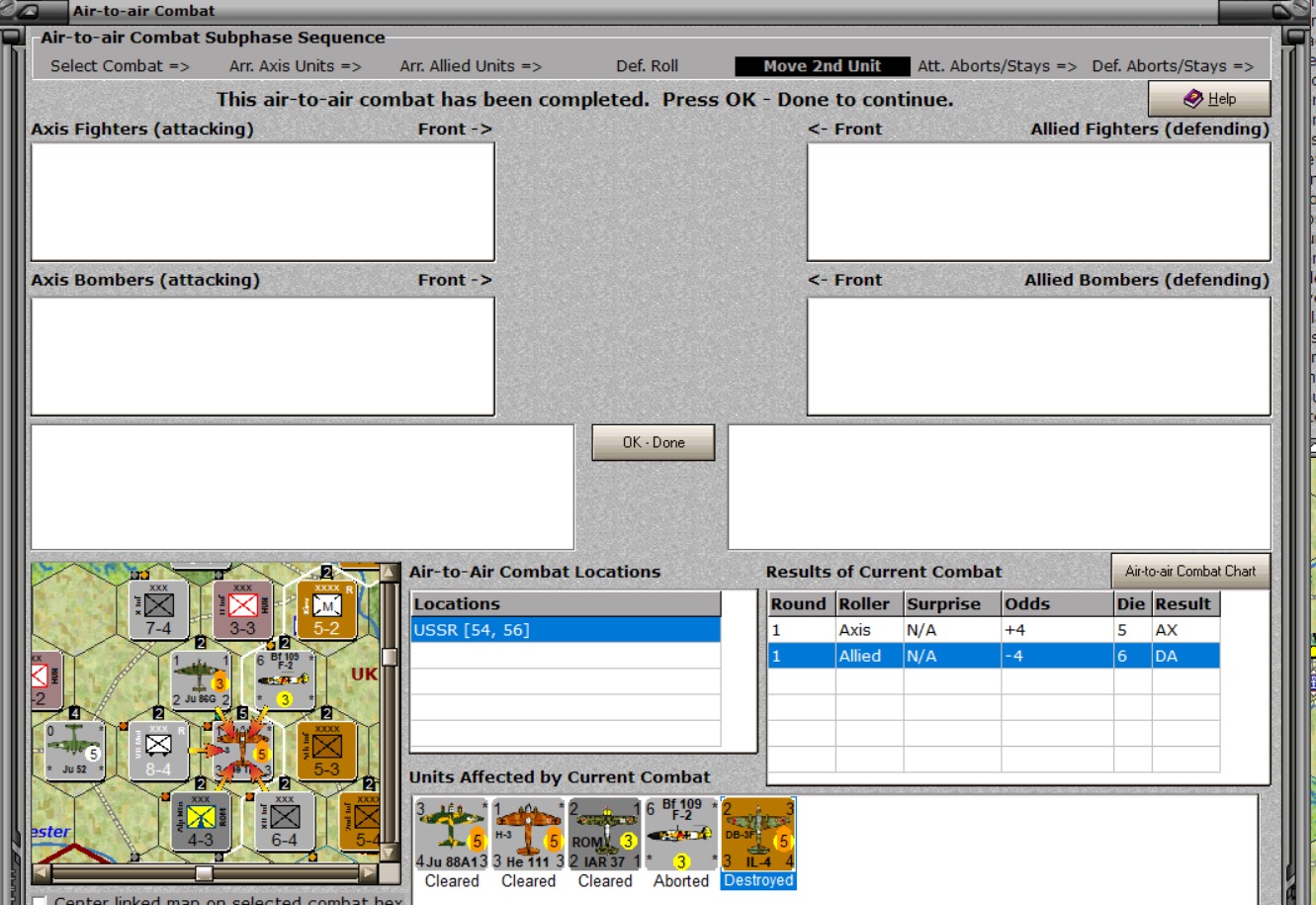Viewport: 1316px width, 905px height.
Task: Click the Allied Fighters (defending) box
Action: tap(1039, 202)
